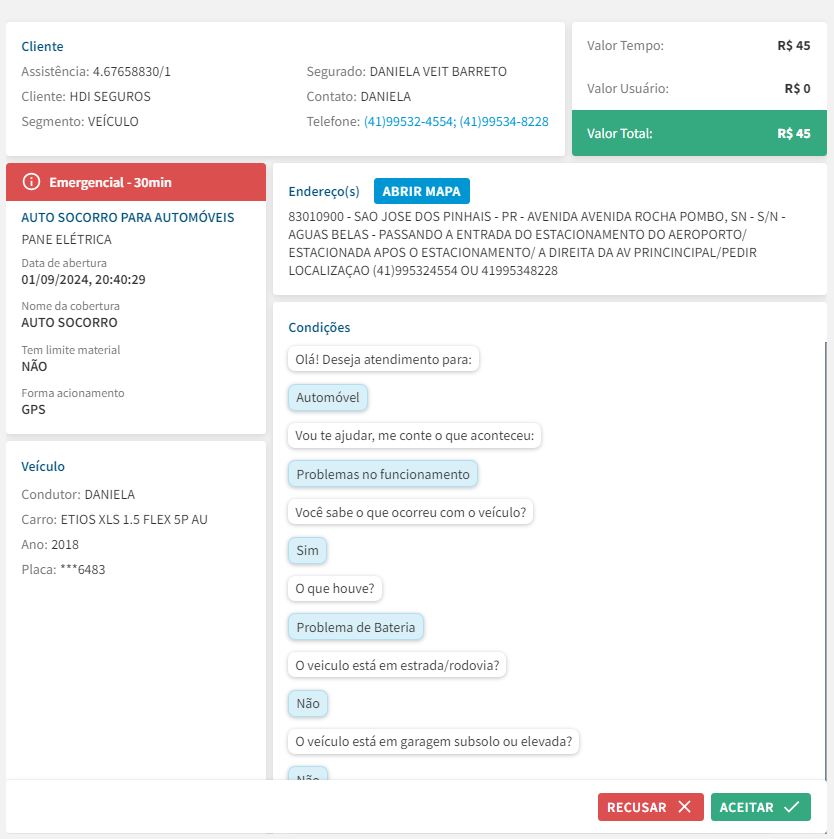The width and height of the screenshot is (834, 839).
Task: Click the AUTO SOCORRO PARA AUTOMÓVEIS heading
Action: point(128,217)
